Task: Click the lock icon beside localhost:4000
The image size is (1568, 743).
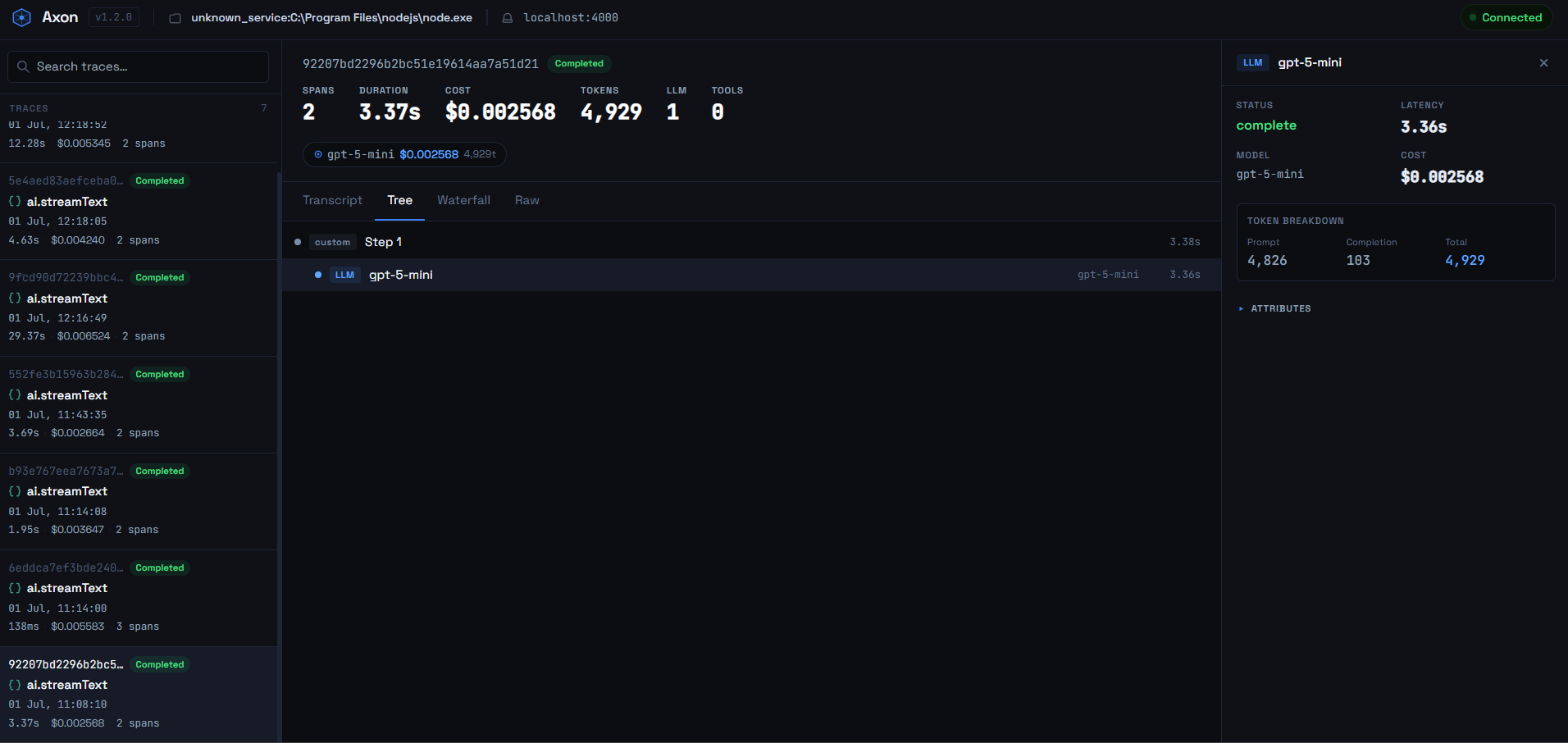Action: tap(508, 18)
